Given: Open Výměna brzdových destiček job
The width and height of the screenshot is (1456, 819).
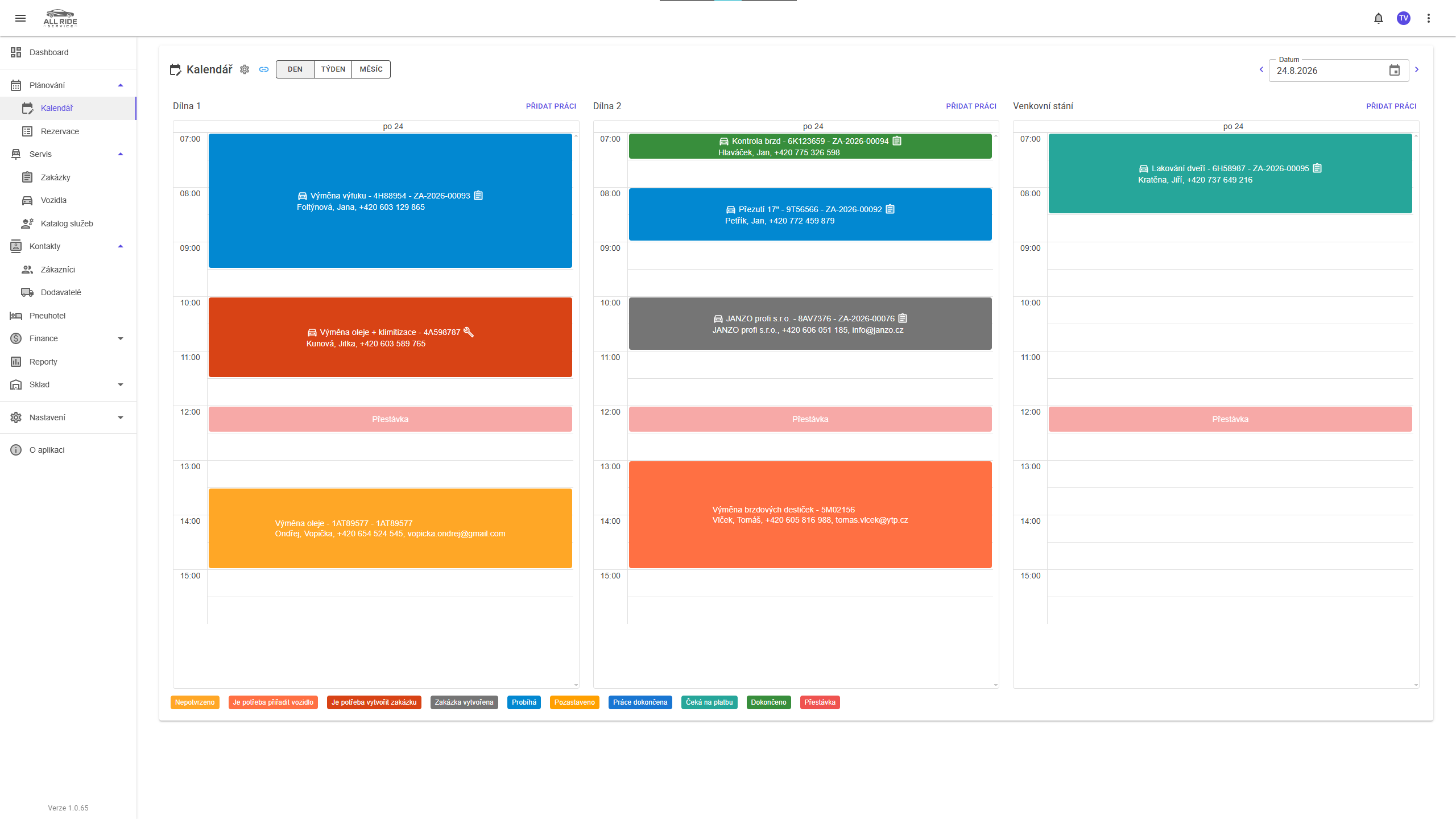Looking at the screenshot, I should [810, 515].
